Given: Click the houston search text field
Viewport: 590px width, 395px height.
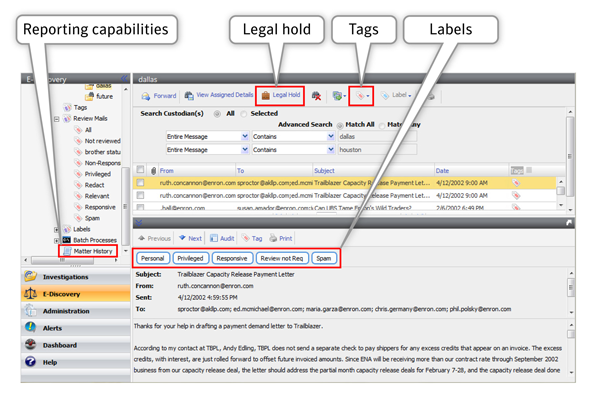Looking at the screenshot, I should pyautogui.click(x=377, y=150).
